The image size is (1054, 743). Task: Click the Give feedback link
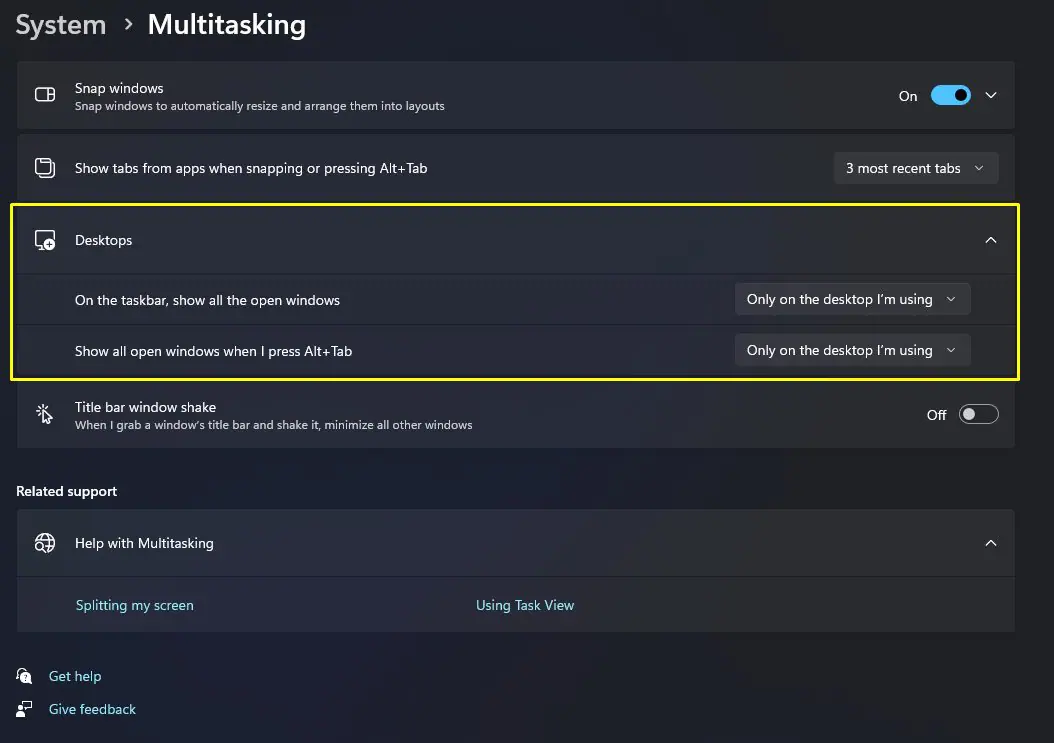pos(92,709)
